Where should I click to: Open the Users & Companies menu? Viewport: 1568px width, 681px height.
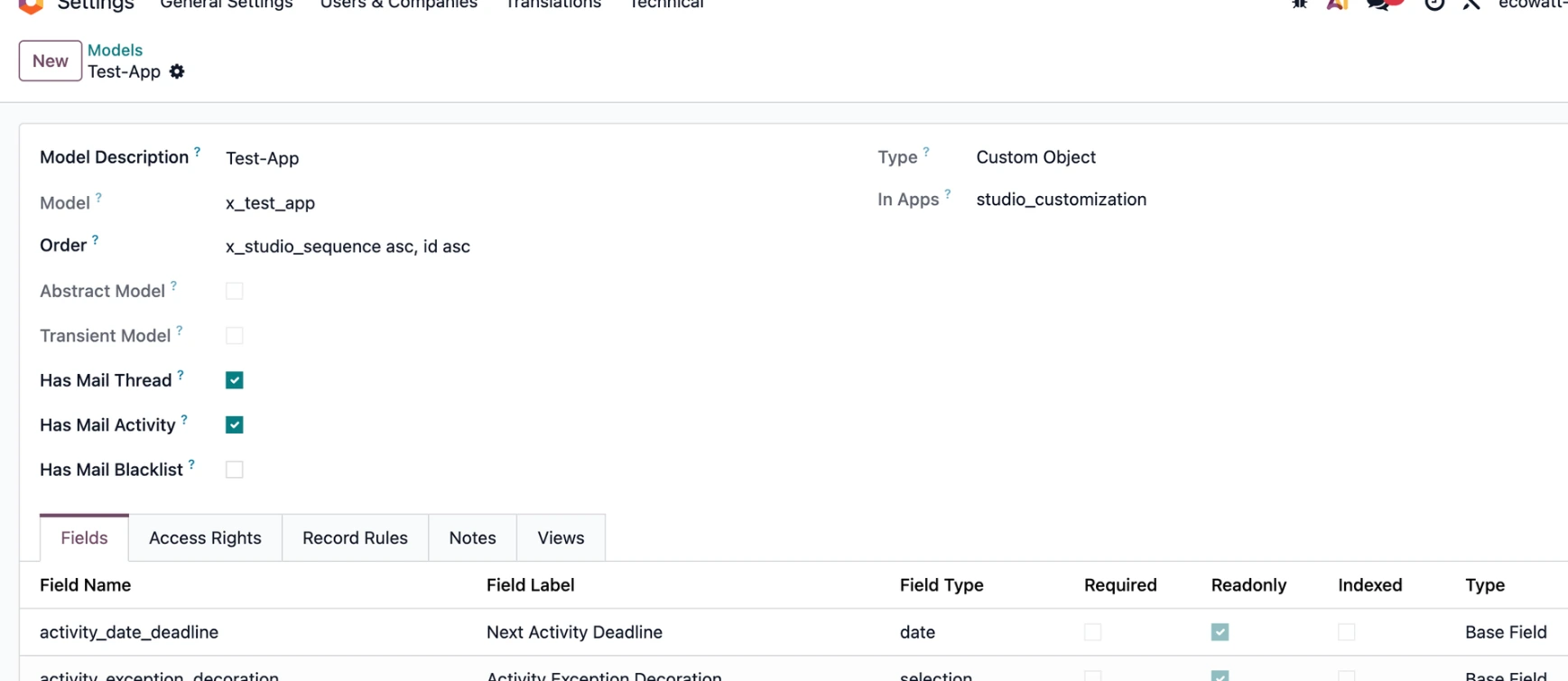click(399, 4)
